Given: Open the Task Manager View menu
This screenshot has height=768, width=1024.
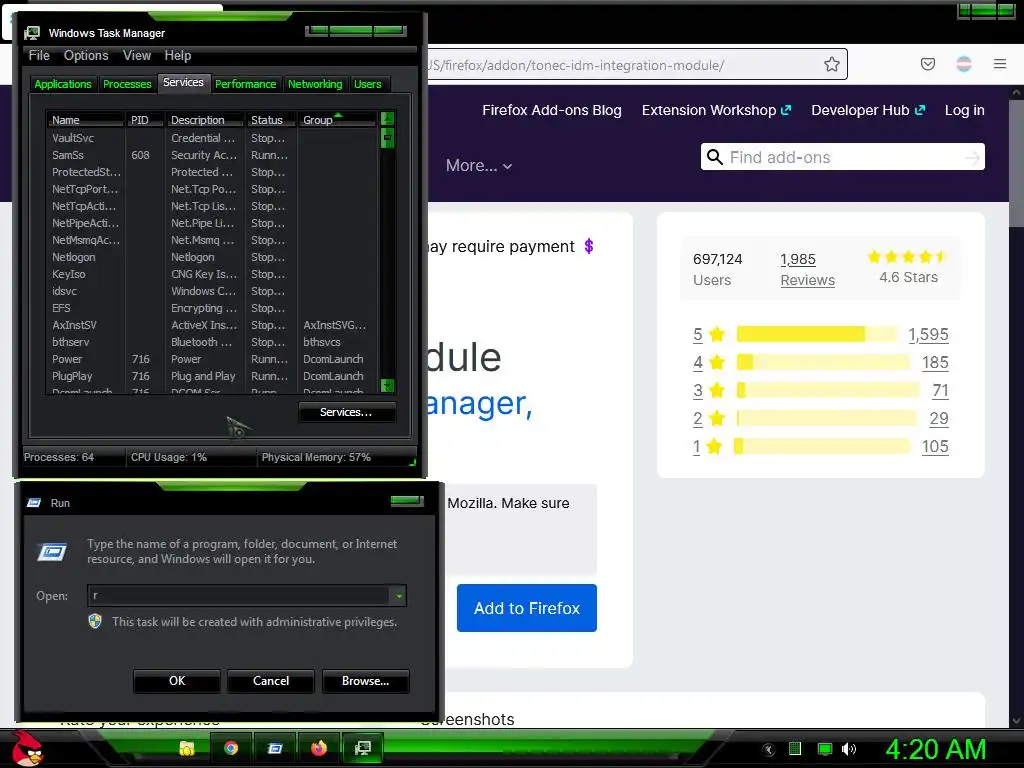Looking at the screenshot, I should 137,56.
